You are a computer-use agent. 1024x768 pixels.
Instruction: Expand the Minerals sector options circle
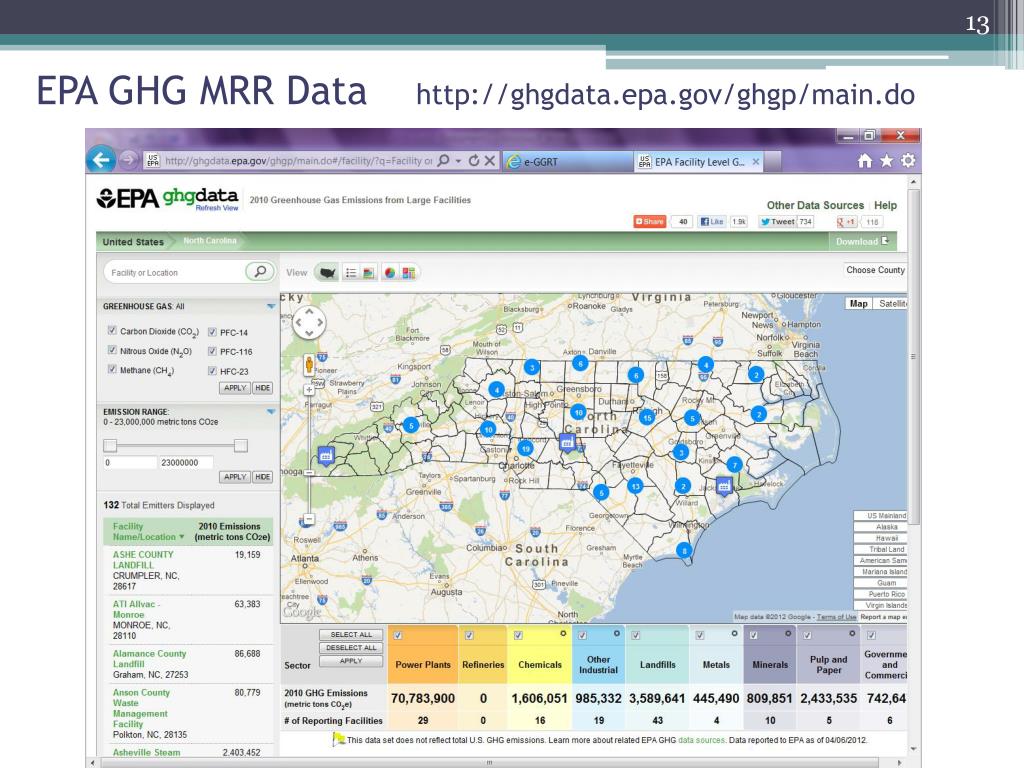point(788,633)
